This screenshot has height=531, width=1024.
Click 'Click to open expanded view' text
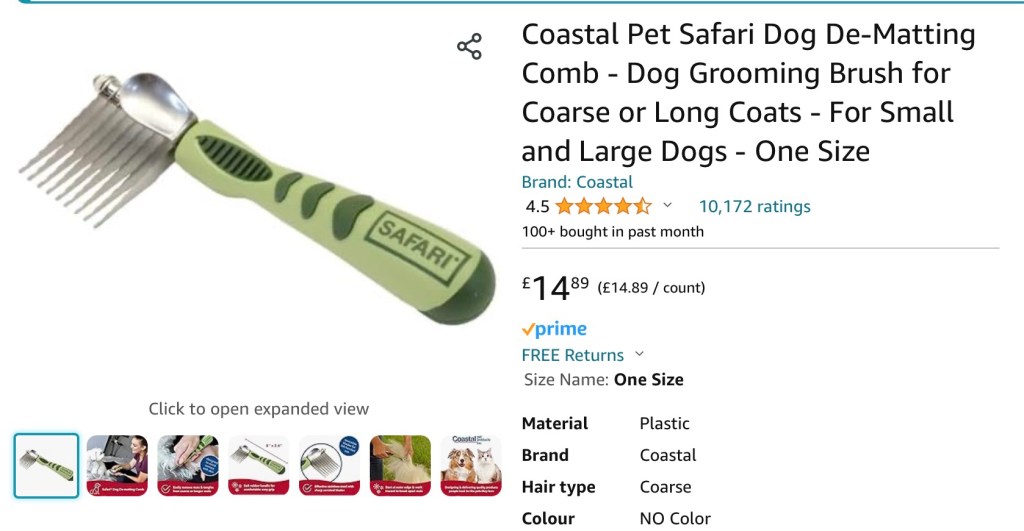[x=258, y=409]
